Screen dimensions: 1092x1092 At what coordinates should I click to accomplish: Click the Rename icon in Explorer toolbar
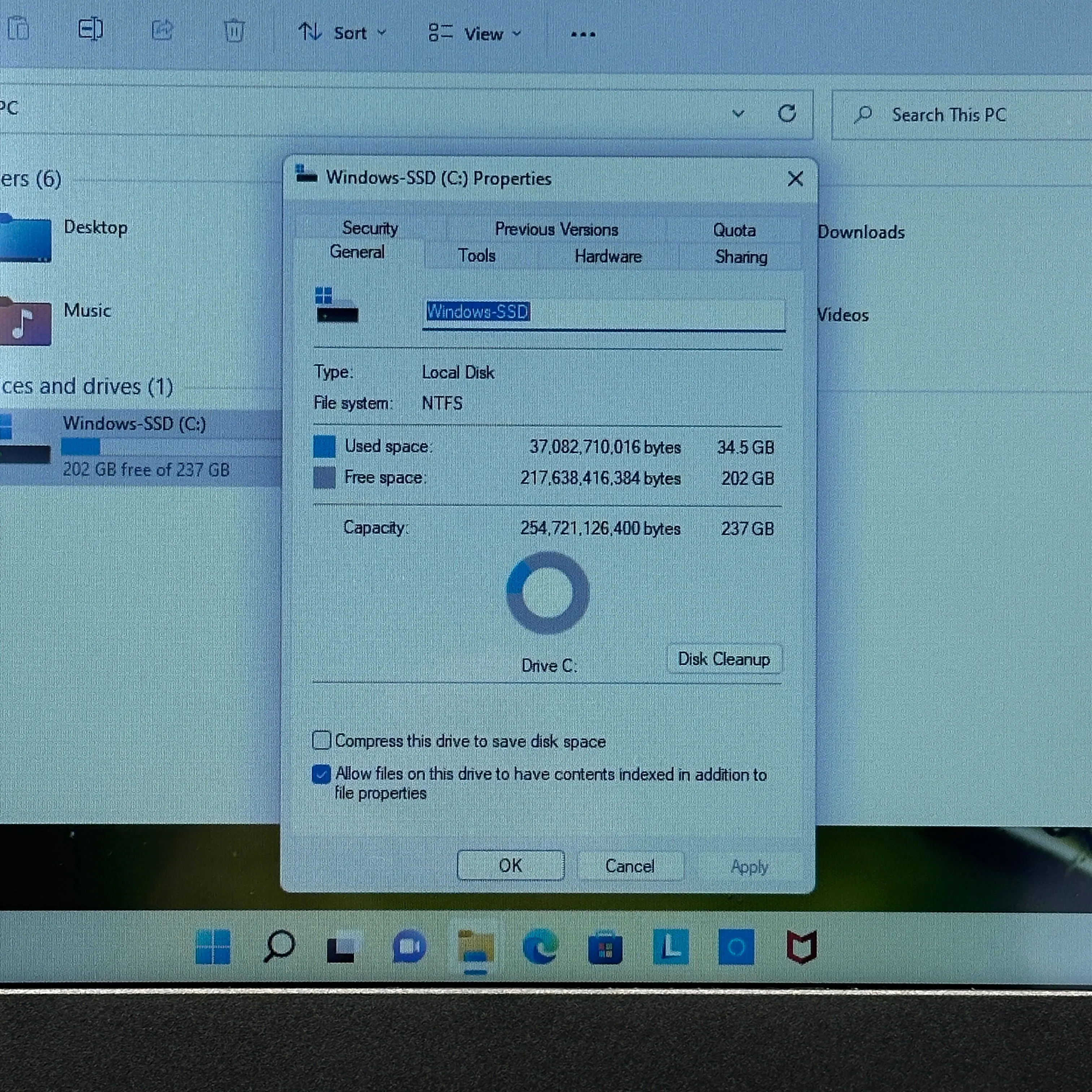(90, 29)
